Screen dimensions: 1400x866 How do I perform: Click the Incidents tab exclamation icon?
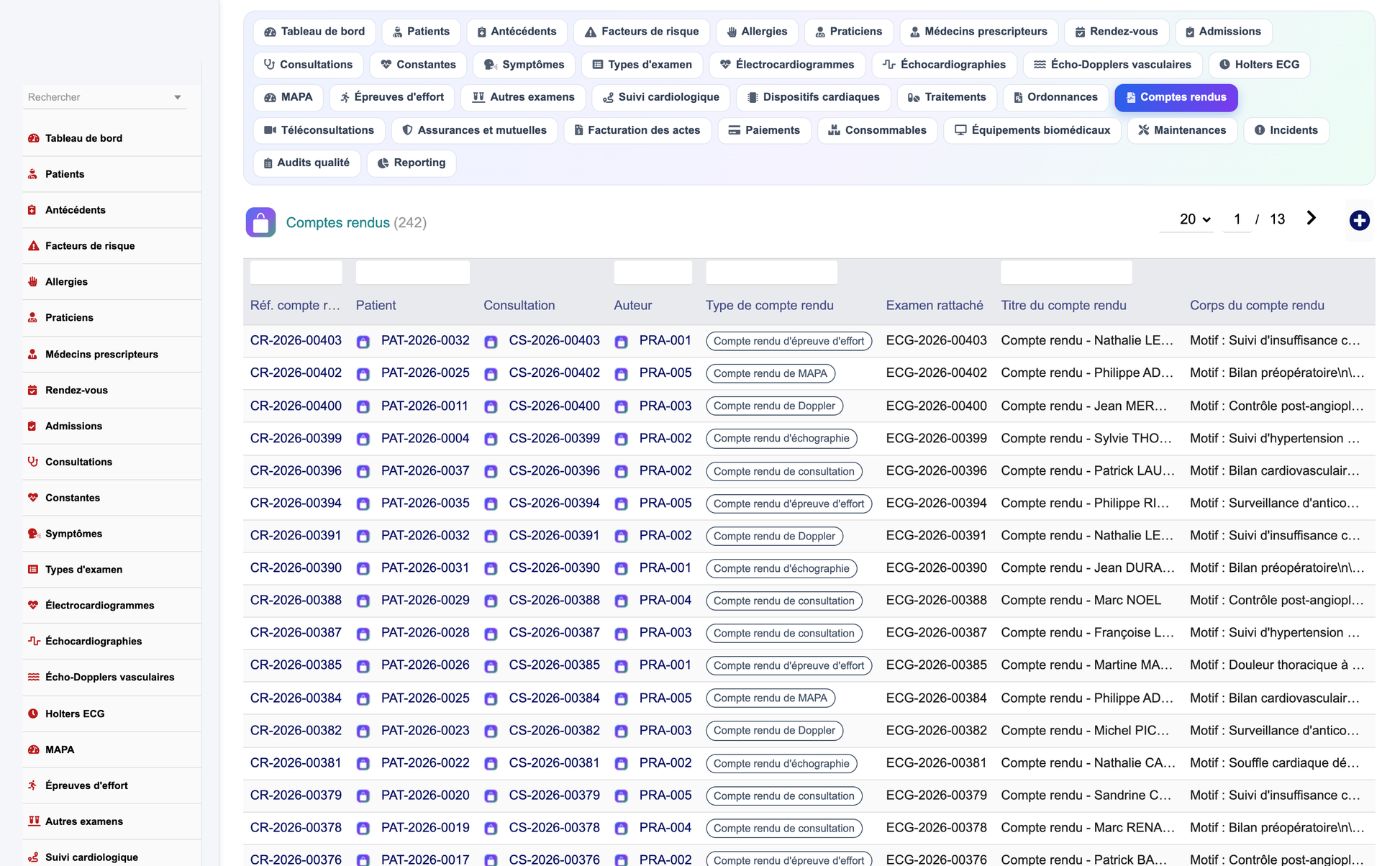(x=1259, y=130)
